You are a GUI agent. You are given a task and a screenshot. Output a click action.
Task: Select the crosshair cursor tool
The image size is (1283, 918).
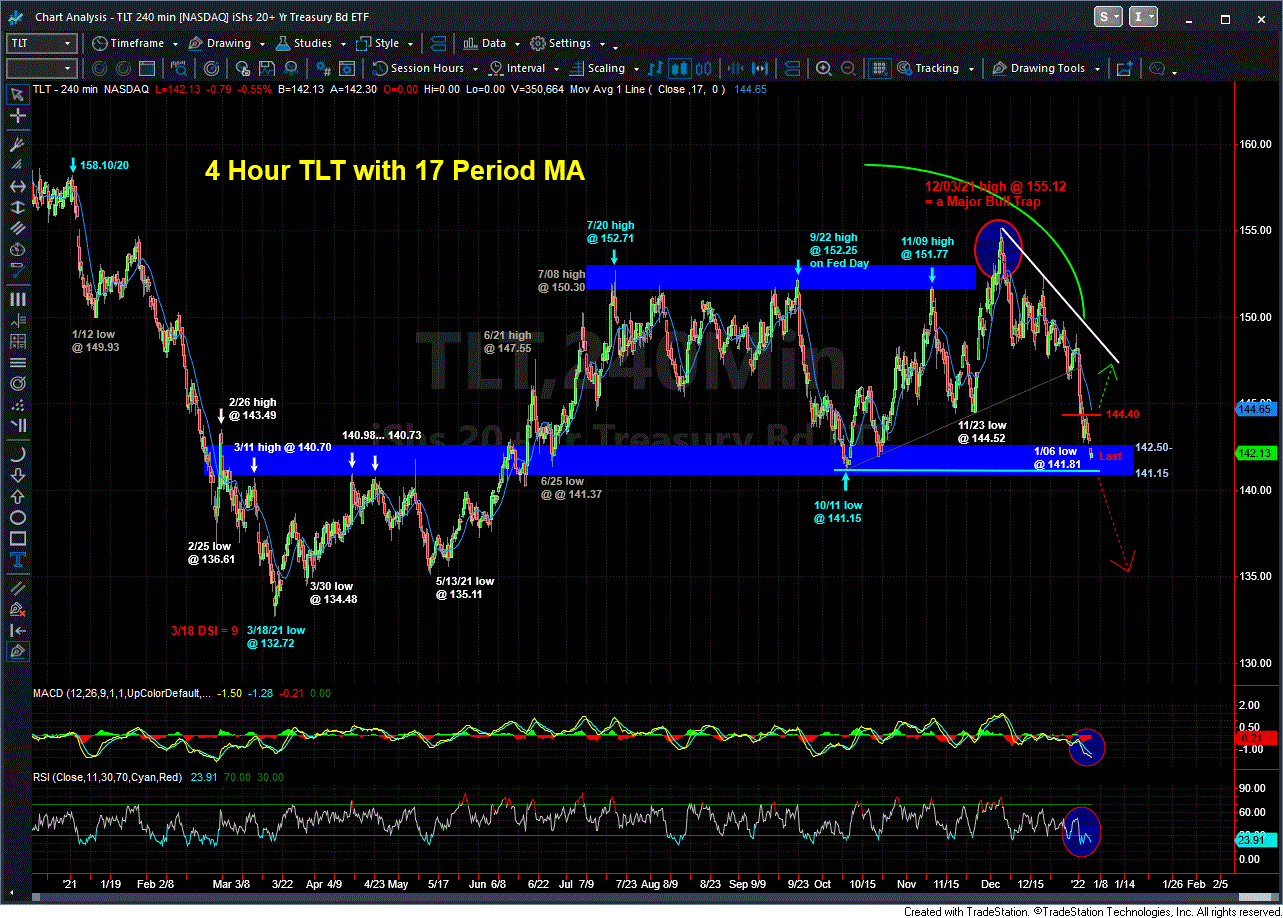tap(17, 117)
